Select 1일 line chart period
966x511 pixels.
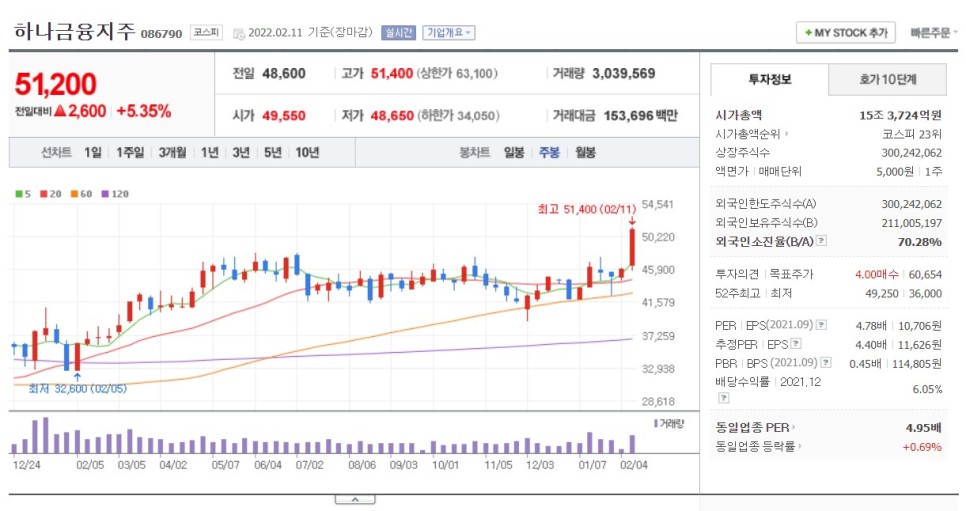[x=93, y=152]
